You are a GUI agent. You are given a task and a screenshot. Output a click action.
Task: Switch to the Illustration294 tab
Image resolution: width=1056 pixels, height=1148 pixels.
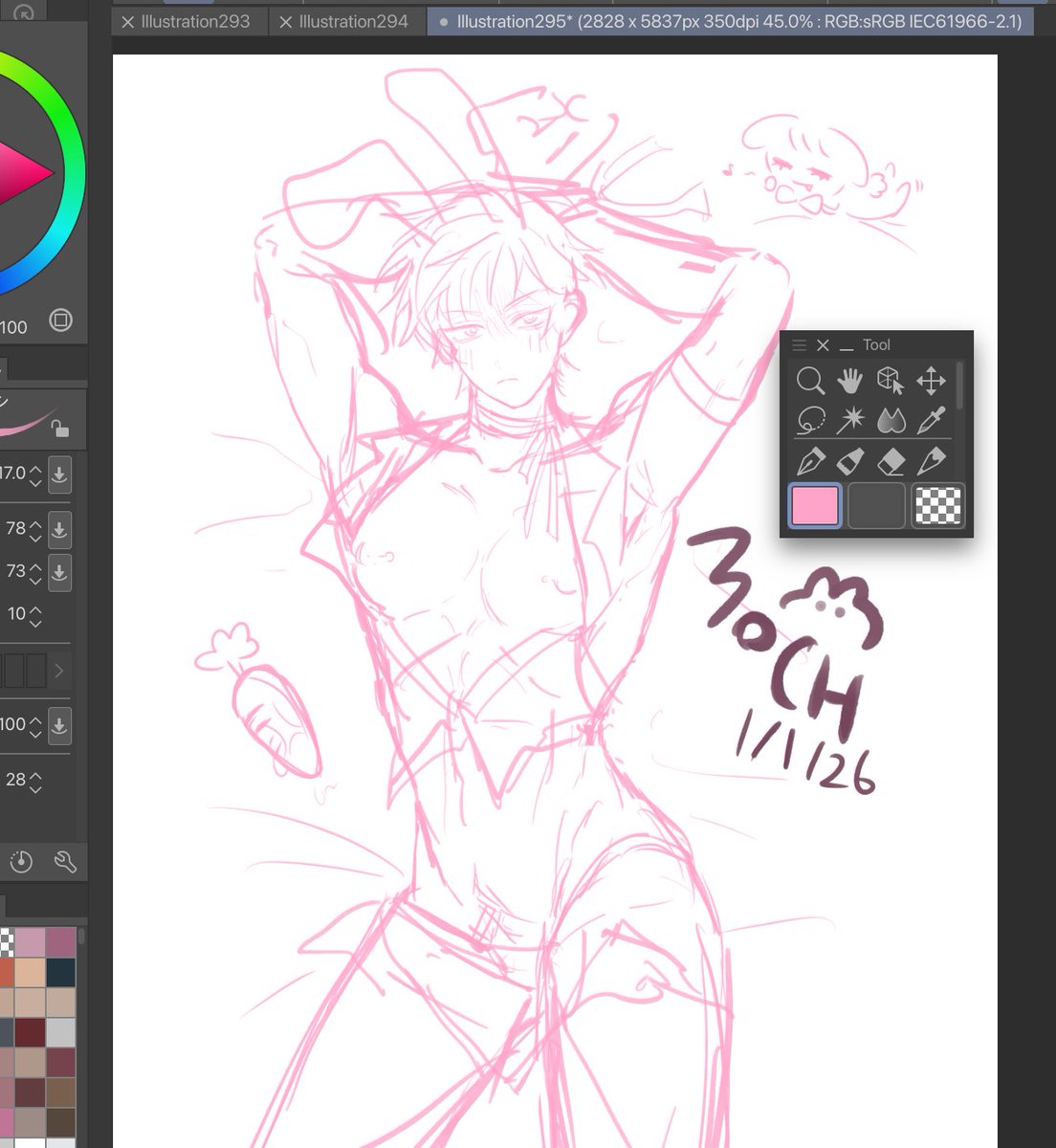[x=353, y=21]
